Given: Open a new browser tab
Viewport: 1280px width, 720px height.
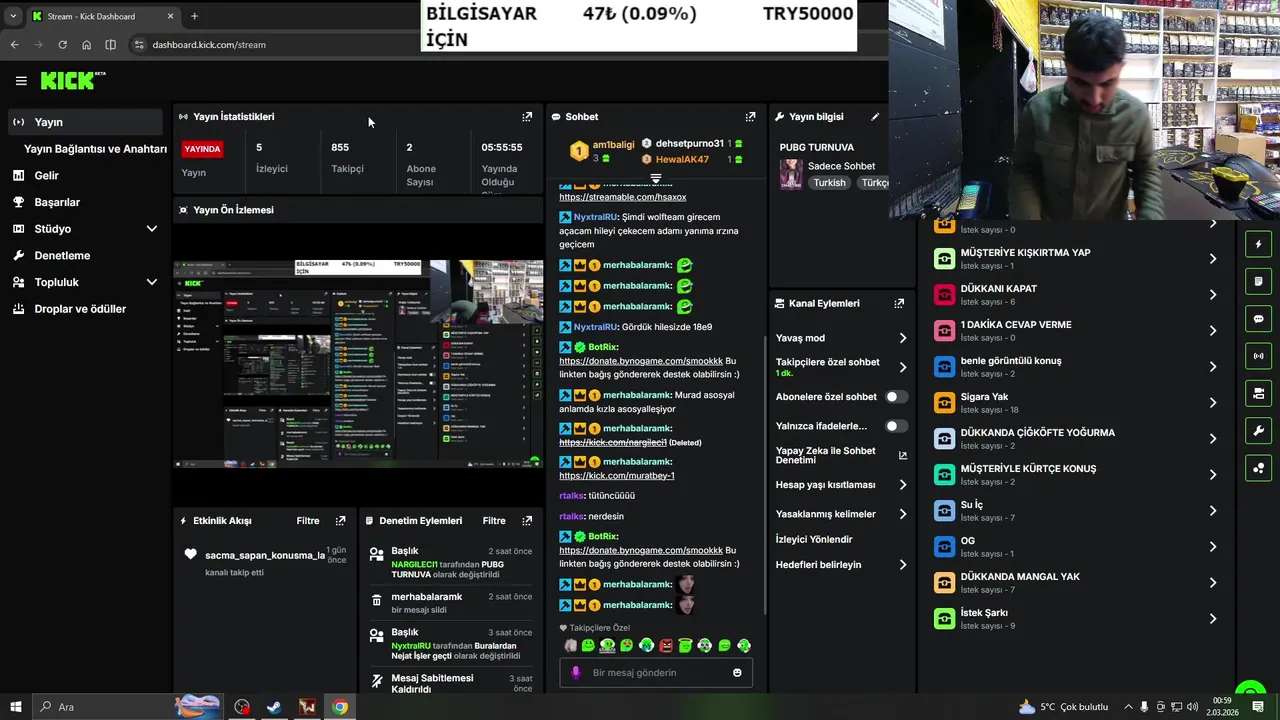Looking at the screenshot, I should click(194, 16).
